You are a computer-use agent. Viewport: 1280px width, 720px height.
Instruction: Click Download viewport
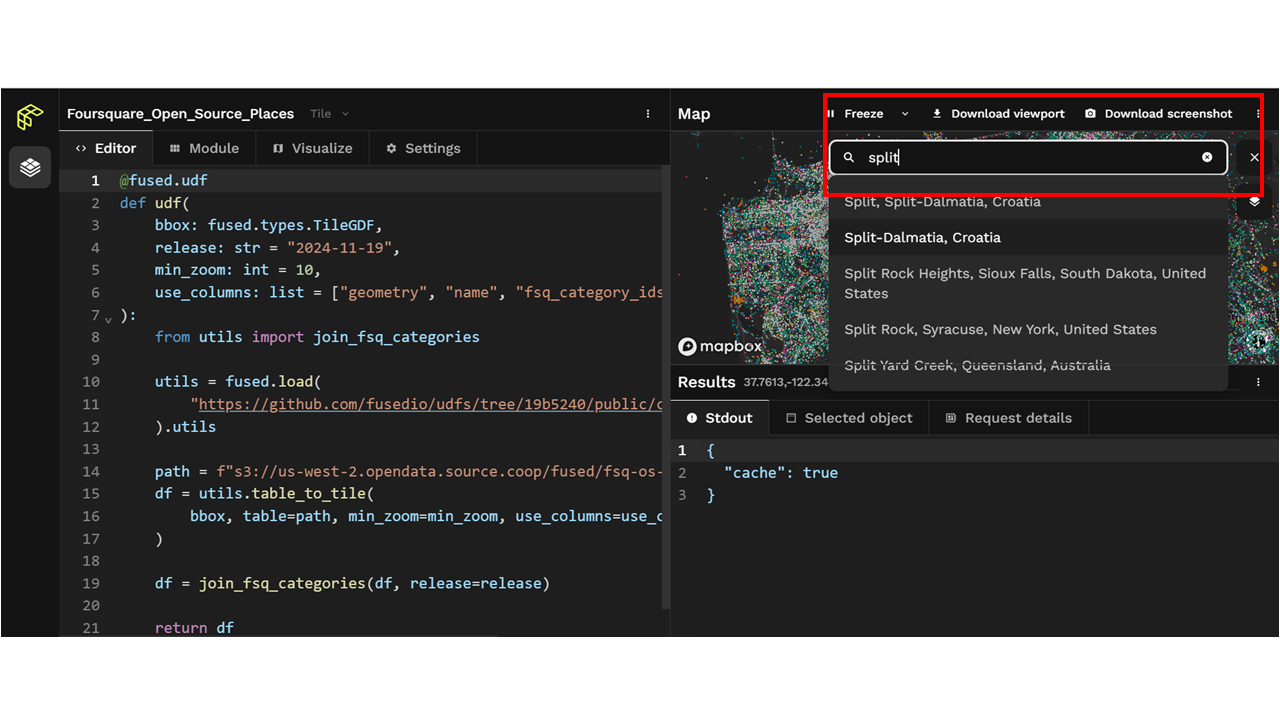pyautogui.click(x=998, y=114)
